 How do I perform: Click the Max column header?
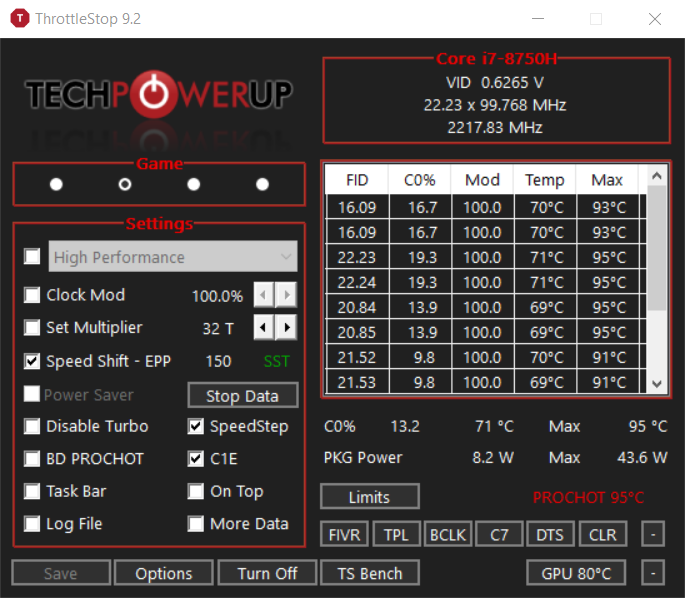607,180
